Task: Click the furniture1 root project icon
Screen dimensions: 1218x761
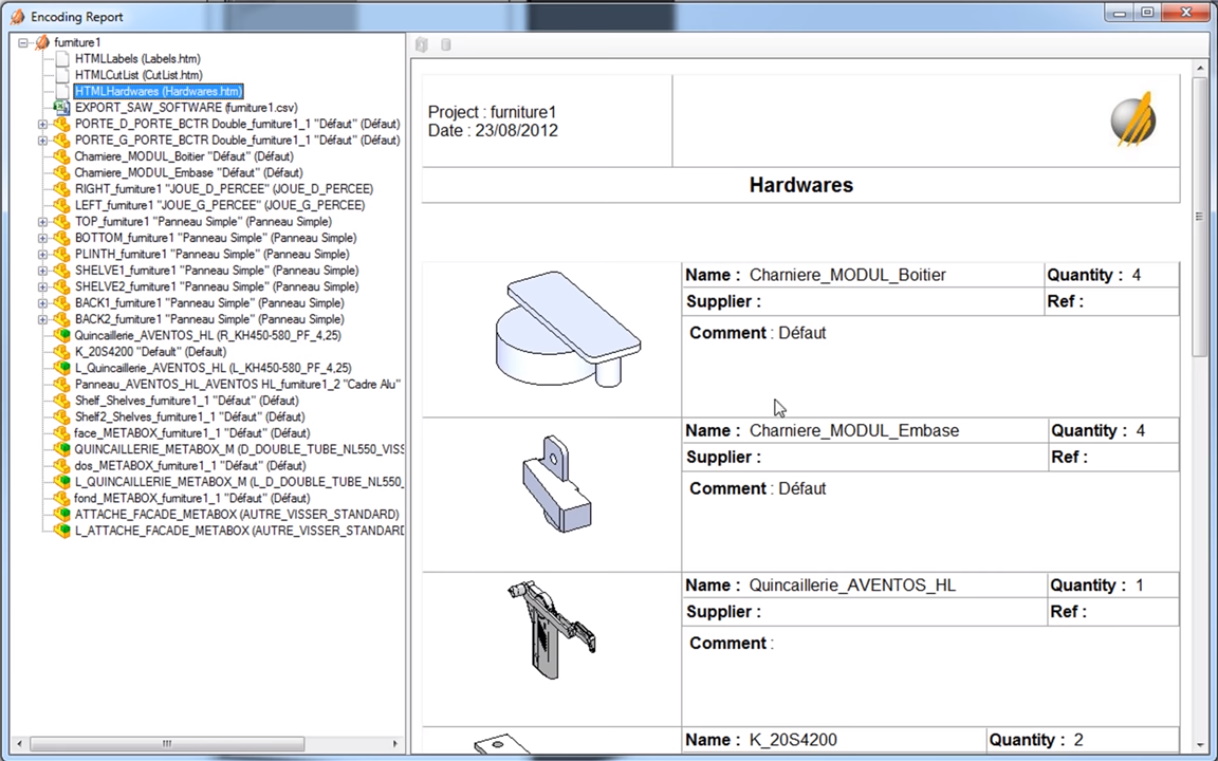Action: coord(42,43)
